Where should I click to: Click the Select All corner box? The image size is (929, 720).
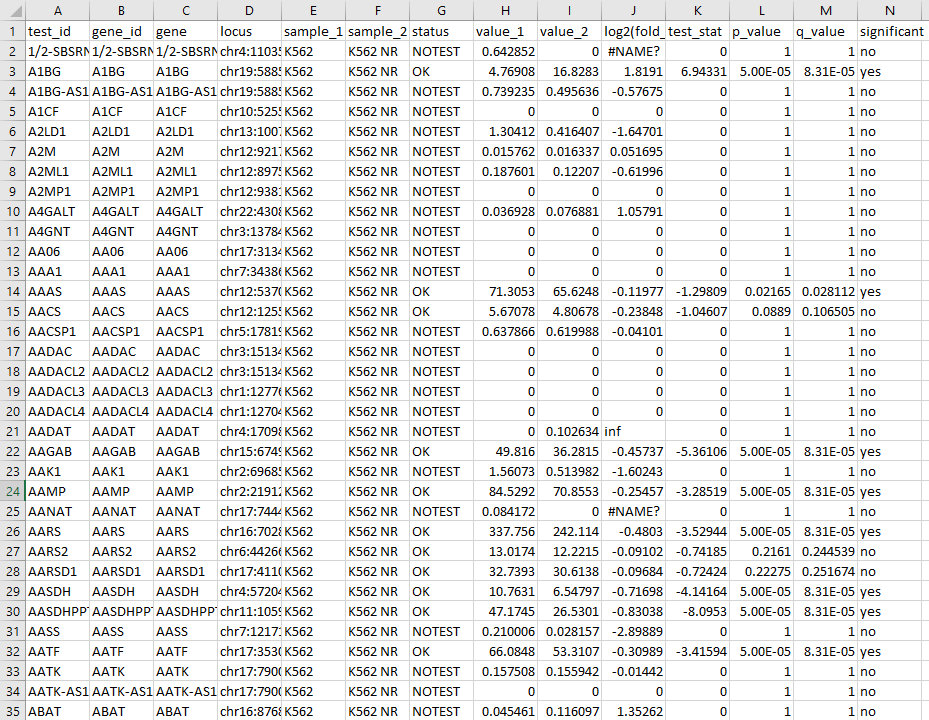[x=12, y=10]
